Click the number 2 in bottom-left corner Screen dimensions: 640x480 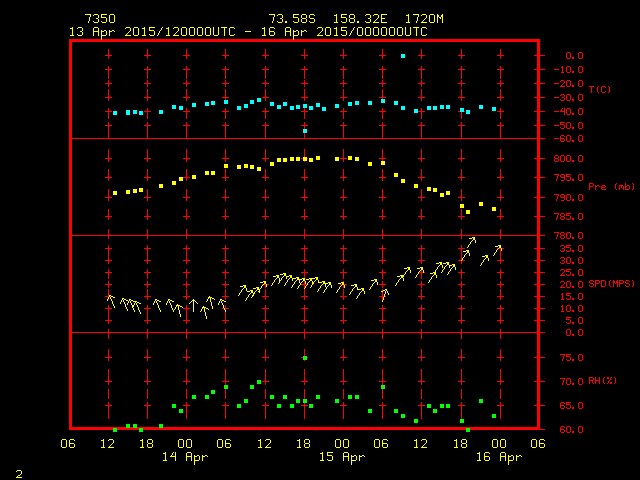18,471
